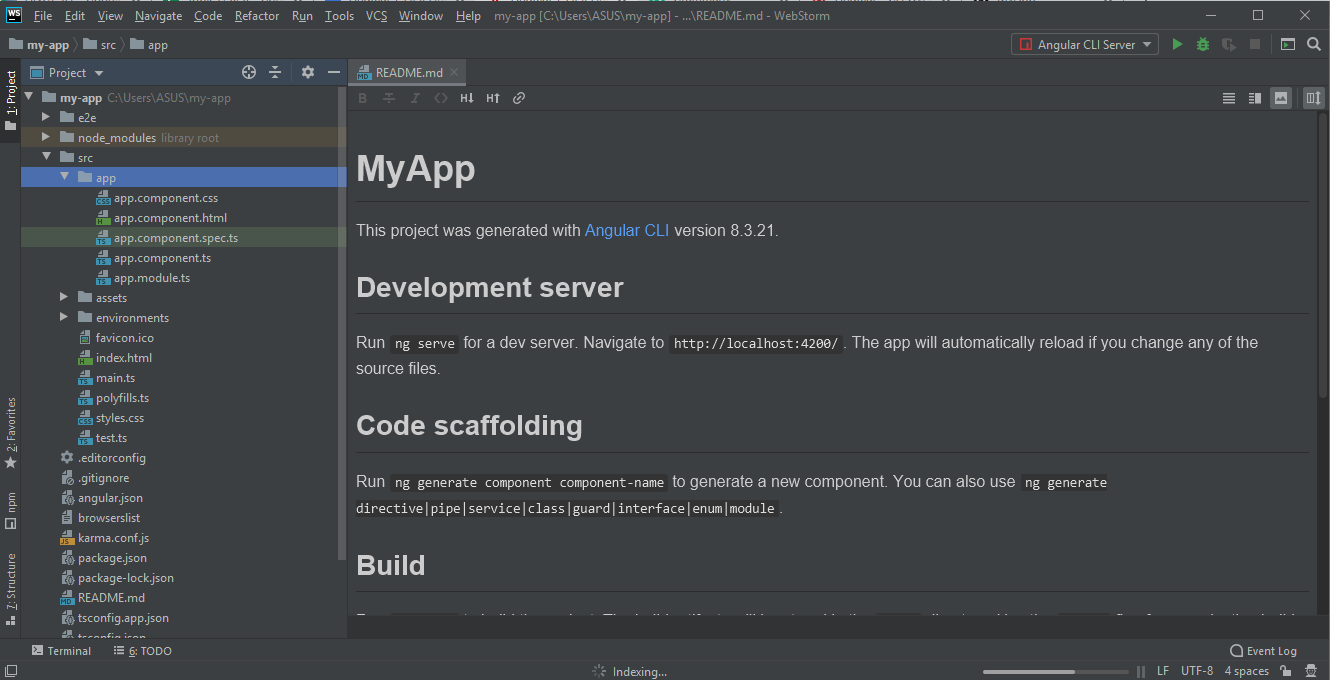This screenshot has height=680, width=1330.
Task: Hide the Project tool window
Action: point(334,72)
